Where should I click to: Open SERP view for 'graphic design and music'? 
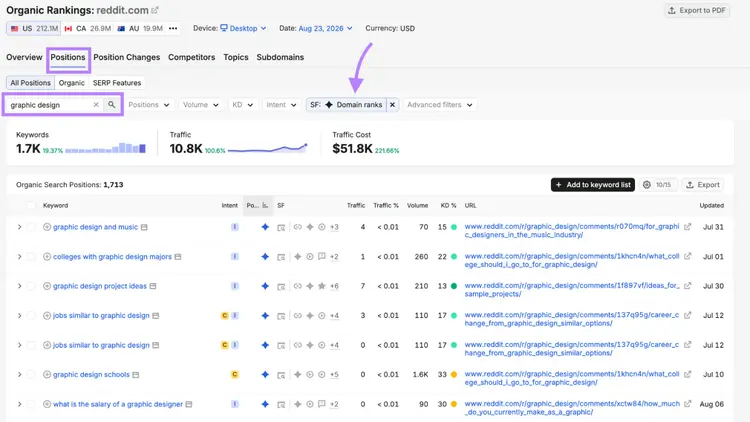point(144,227)
